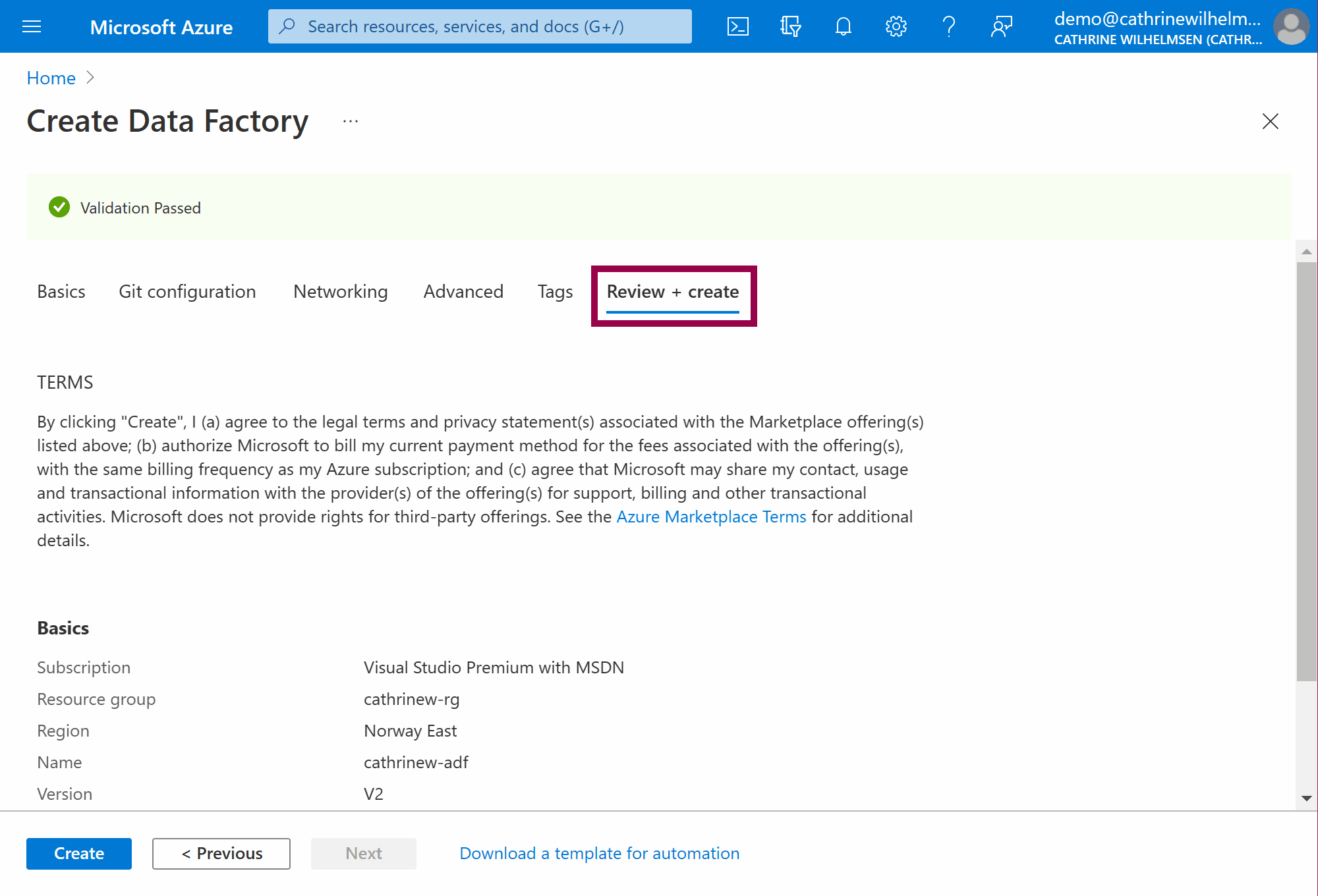
Task: Open the Networking tab
Action: point(340,291)
